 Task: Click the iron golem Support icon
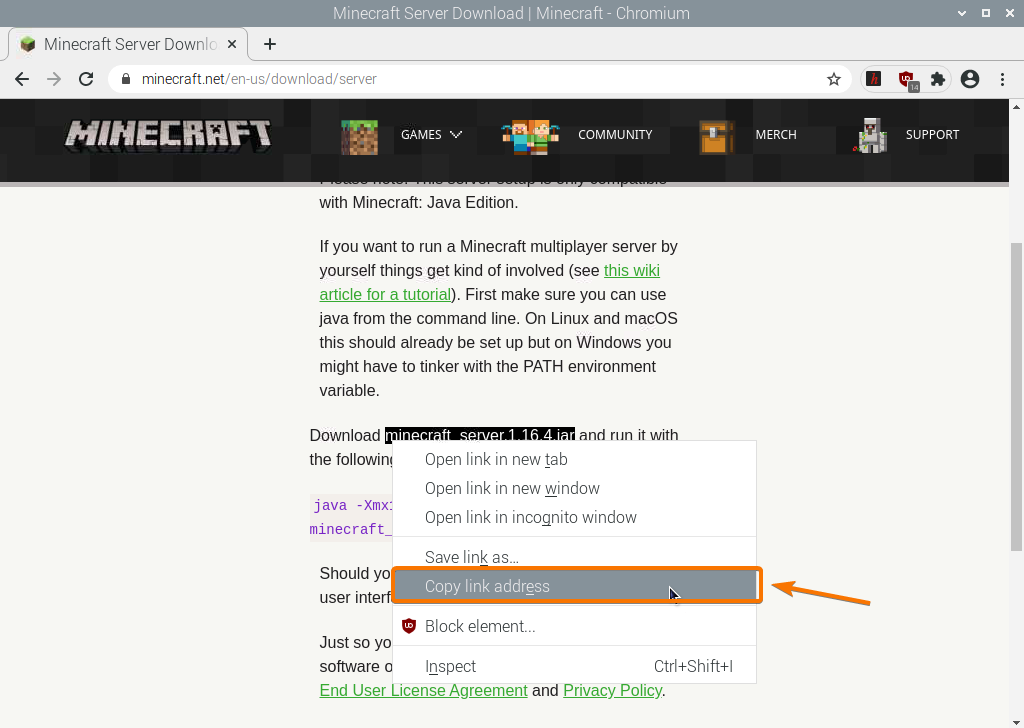(x=871, y=136)
